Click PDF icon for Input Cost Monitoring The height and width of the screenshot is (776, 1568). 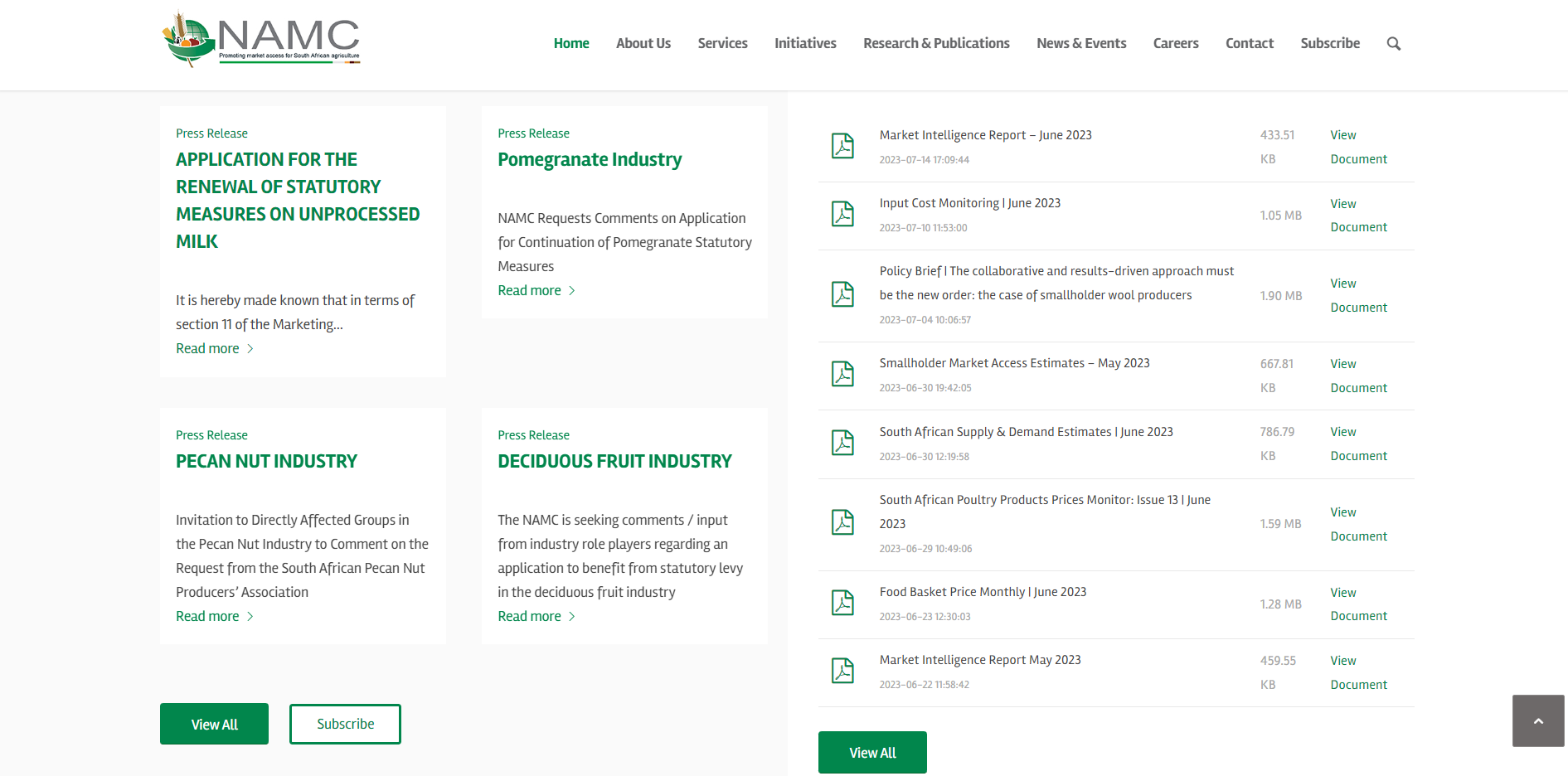(842, 214)
